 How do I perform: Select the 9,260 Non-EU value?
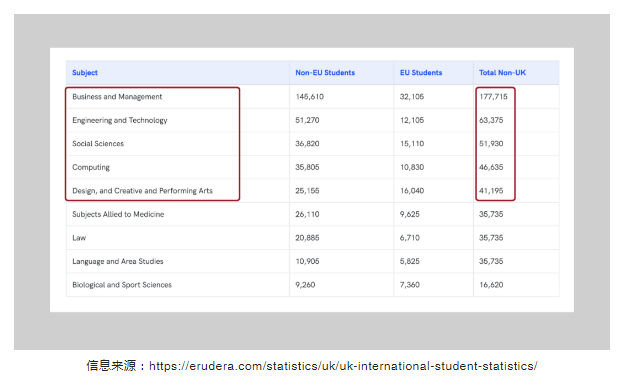[x=305, y=285]
